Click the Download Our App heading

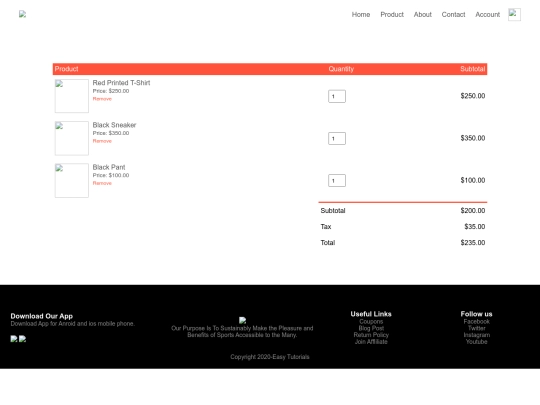click(41, 316)
